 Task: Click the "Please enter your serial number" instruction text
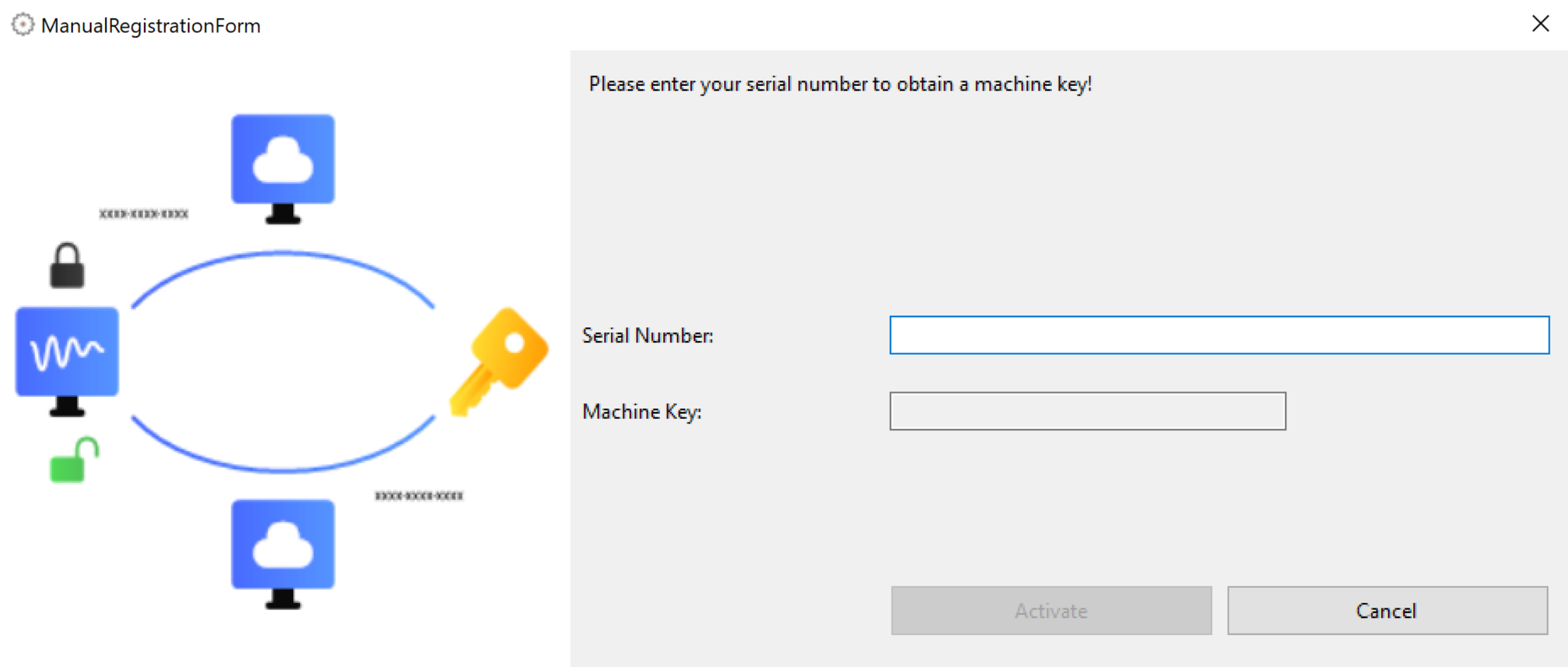tap(840, 85)
